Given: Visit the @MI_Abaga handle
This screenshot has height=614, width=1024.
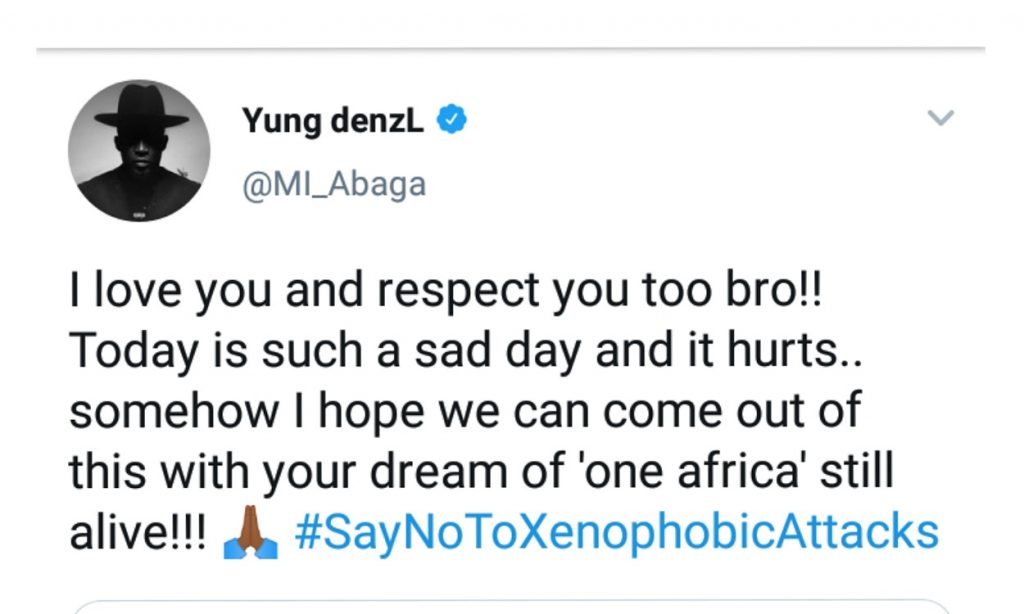Looking at the screenshot, I should 333,185.
